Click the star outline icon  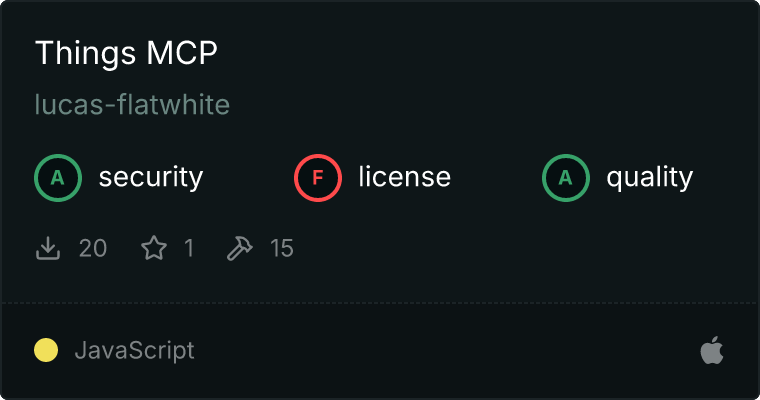point(154,248)
